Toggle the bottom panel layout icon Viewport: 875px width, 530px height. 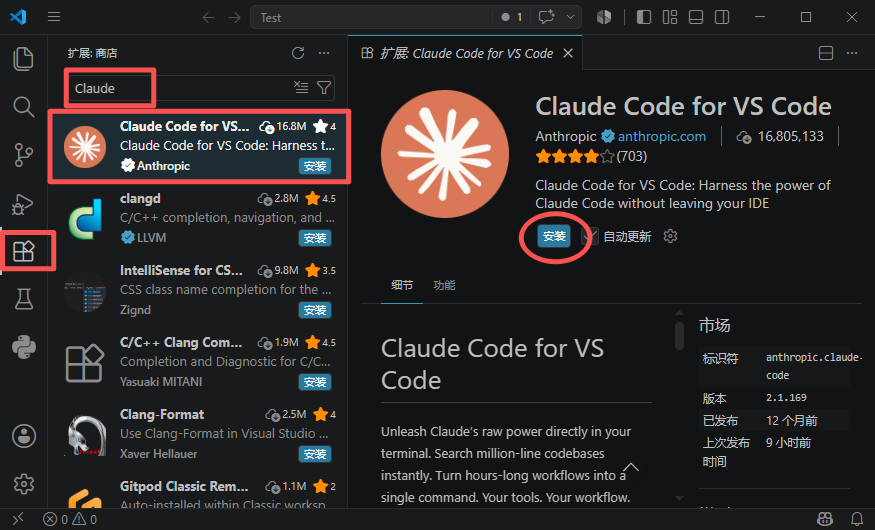pyautogui.click(x=696, y=17)
